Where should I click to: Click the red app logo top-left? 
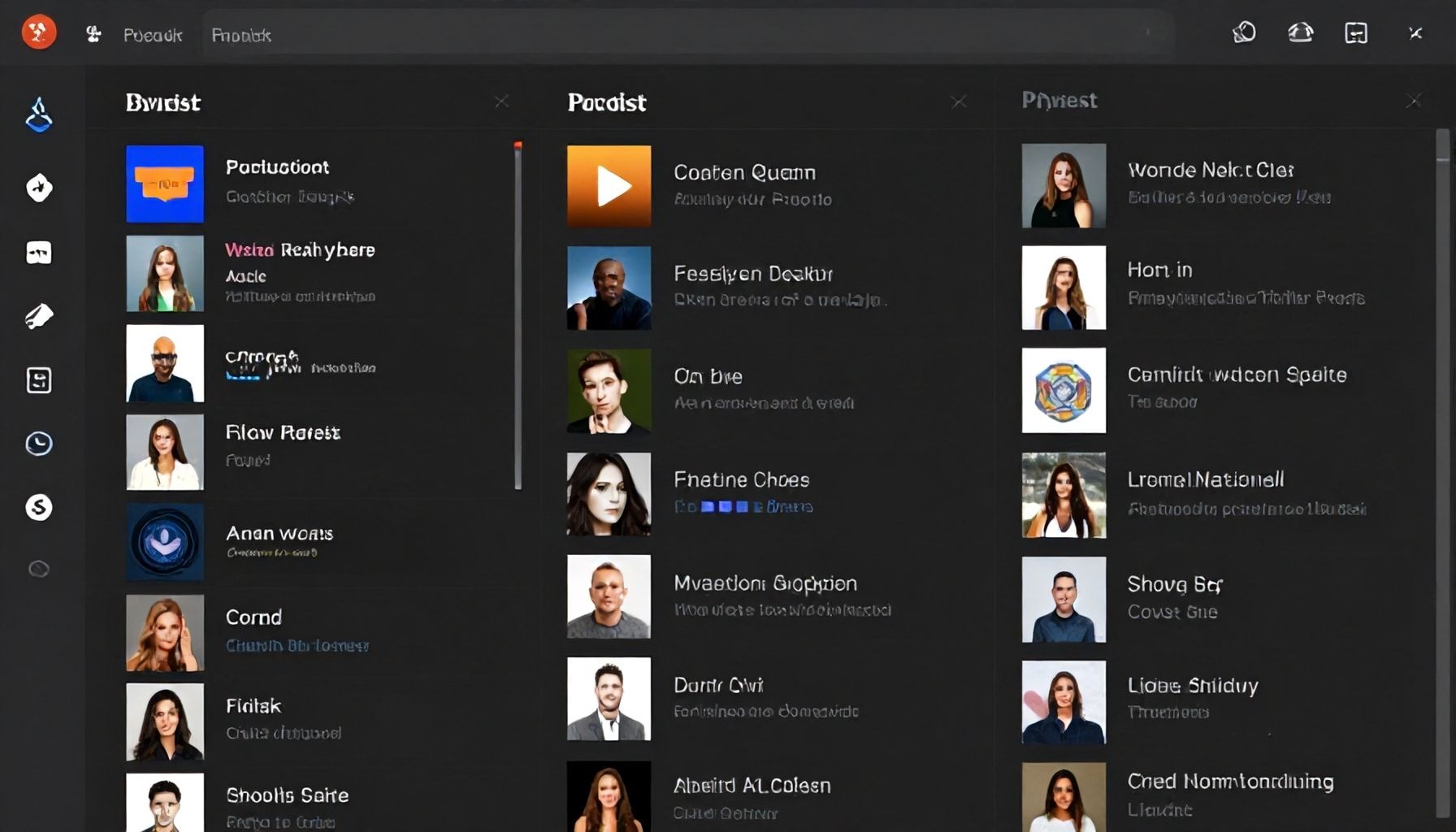coord(38,32)
